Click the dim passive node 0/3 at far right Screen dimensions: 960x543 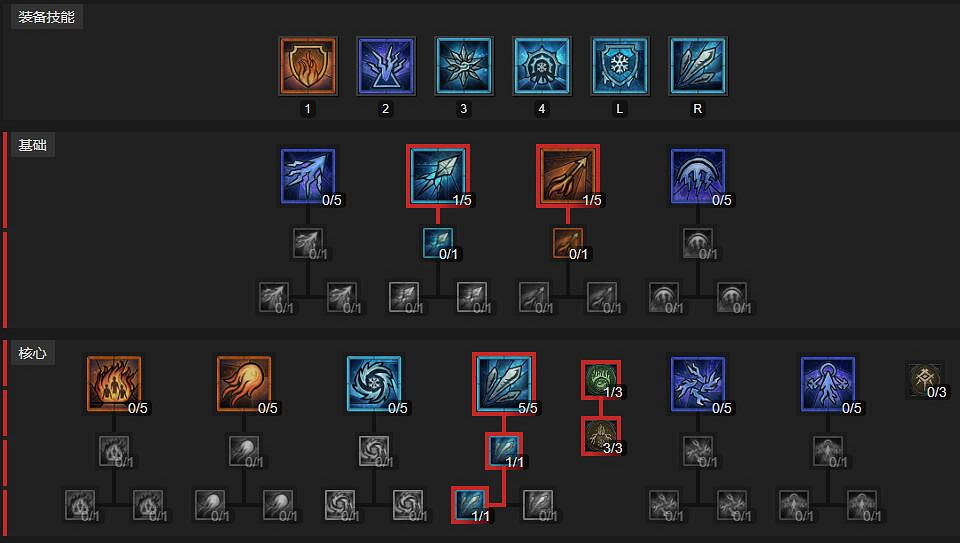[x=924, y=380]
